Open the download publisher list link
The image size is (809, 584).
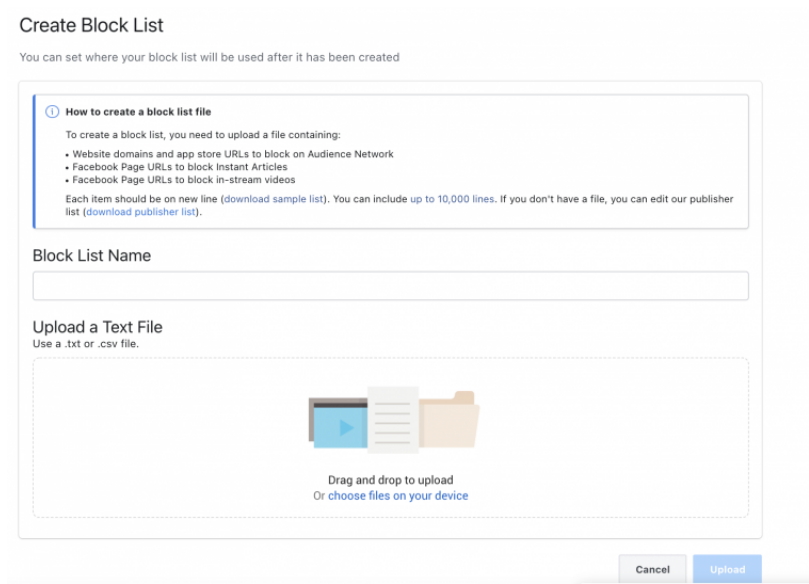click(141, 212)
